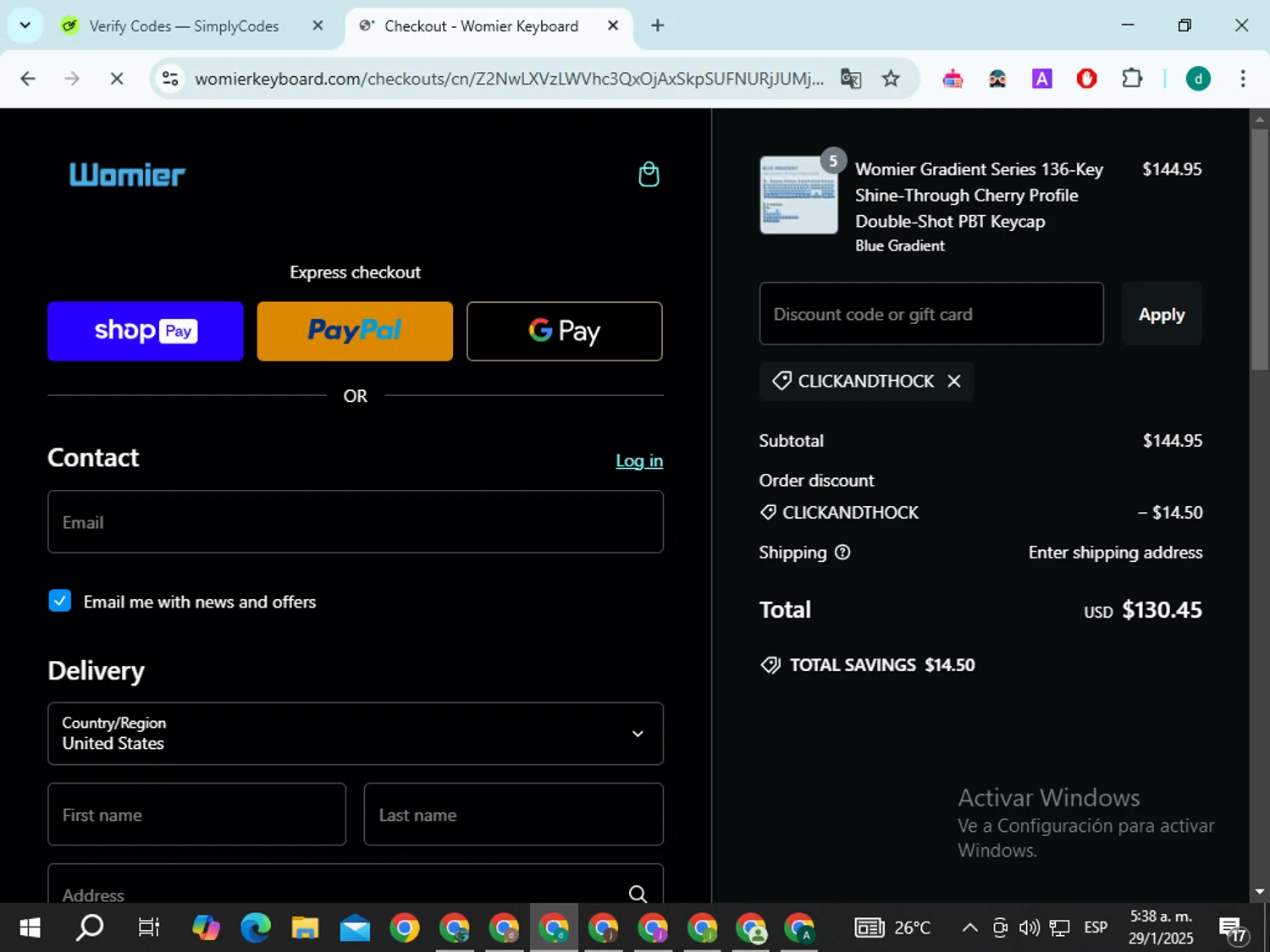Remove the CLICKANDTHOCK discount code tag
1270x952 pixels.
tap(954, 381)
